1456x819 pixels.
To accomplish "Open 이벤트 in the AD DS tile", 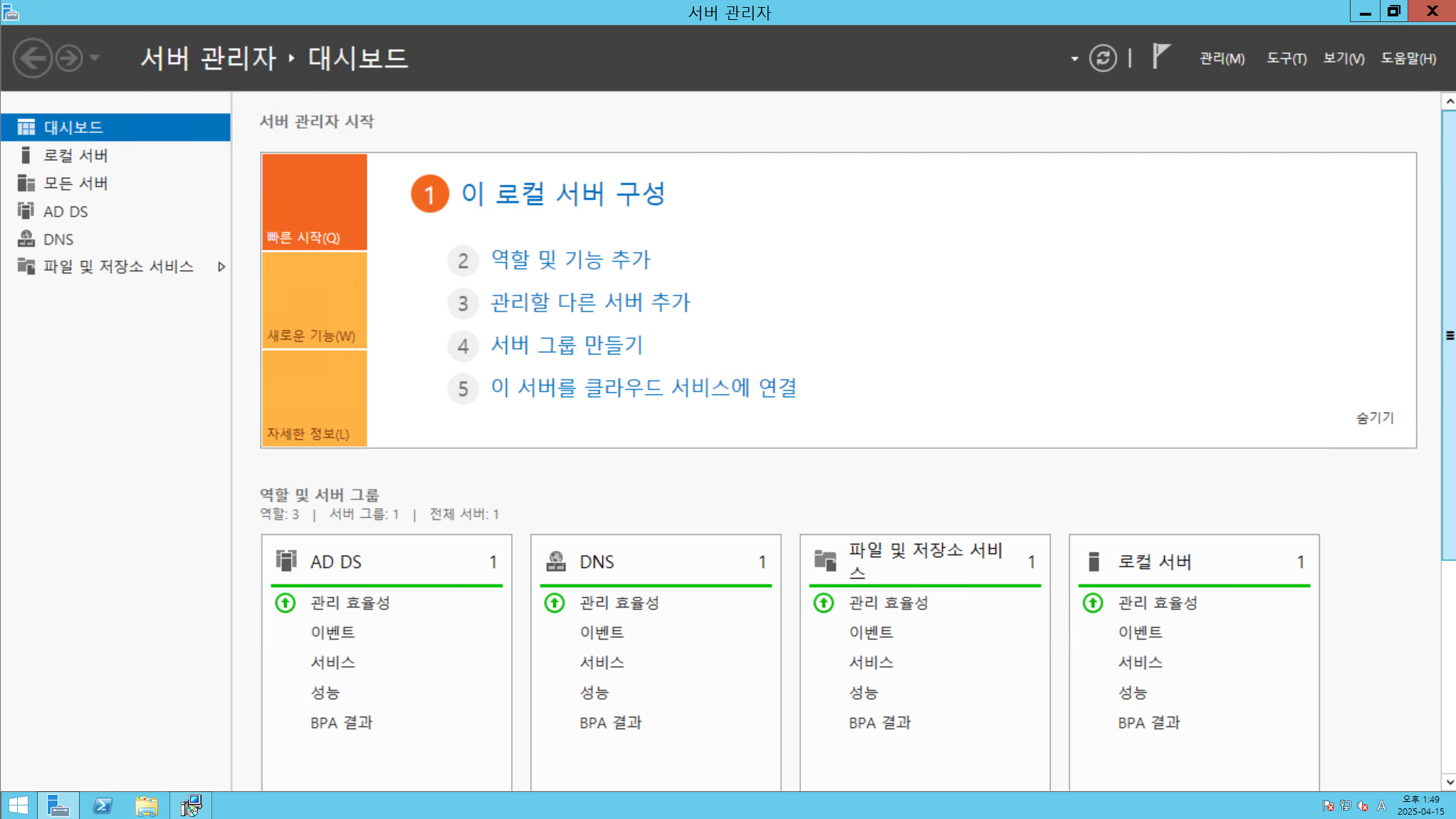I will 332,633.
